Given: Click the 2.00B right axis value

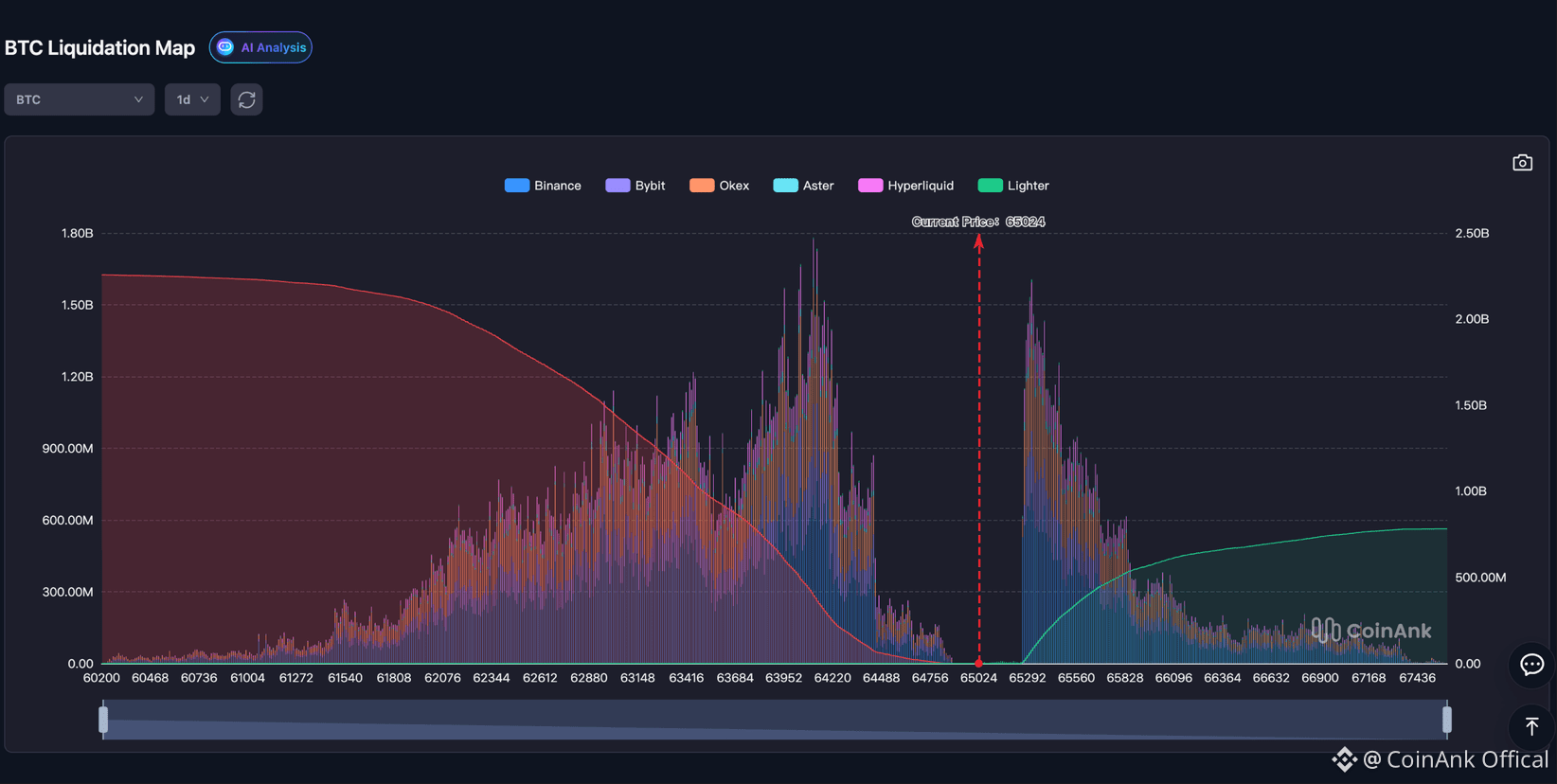Looking at the screenshot, I should [x=1472, y=319].
